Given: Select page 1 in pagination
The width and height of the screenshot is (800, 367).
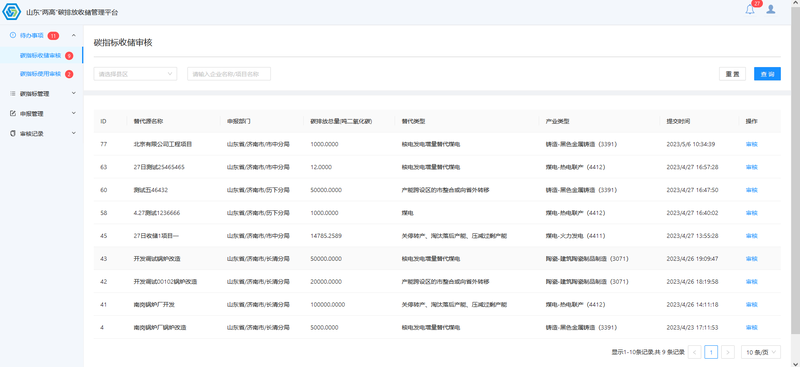Looking at the screenshot, I should point(711,352).
